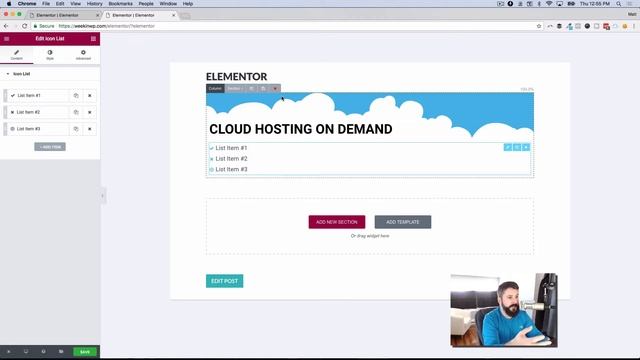Click the Column handle on the section
Viewport: 640px width, 360px height.
click(x=215, y=89)
